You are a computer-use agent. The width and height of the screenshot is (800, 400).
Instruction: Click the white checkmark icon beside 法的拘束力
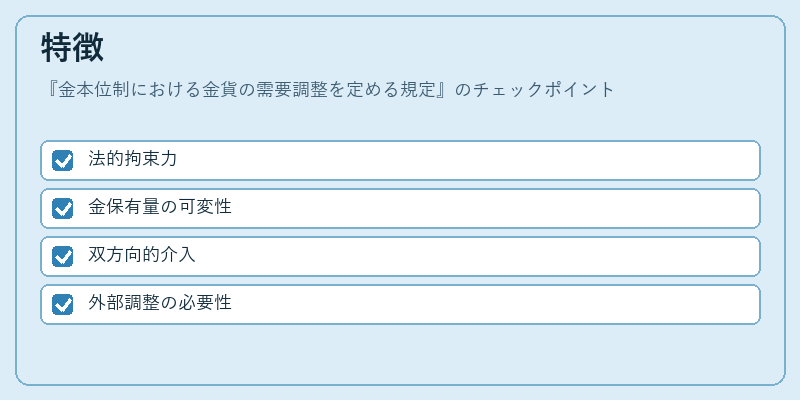click(63, 161)
